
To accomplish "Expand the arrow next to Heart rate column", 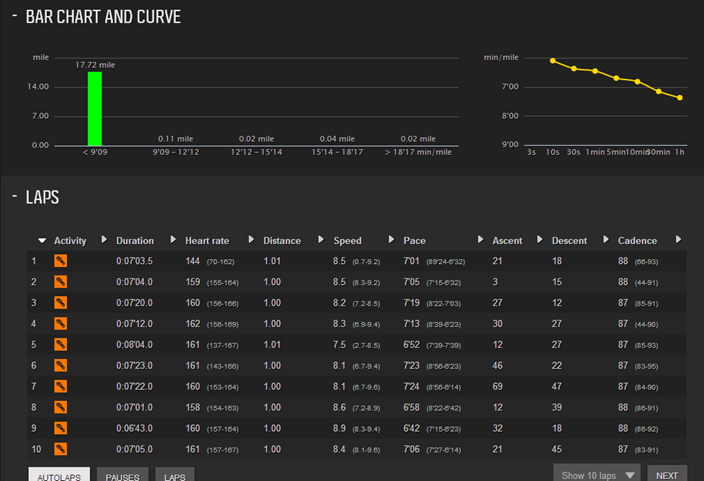I will click(x=251, y=239).
